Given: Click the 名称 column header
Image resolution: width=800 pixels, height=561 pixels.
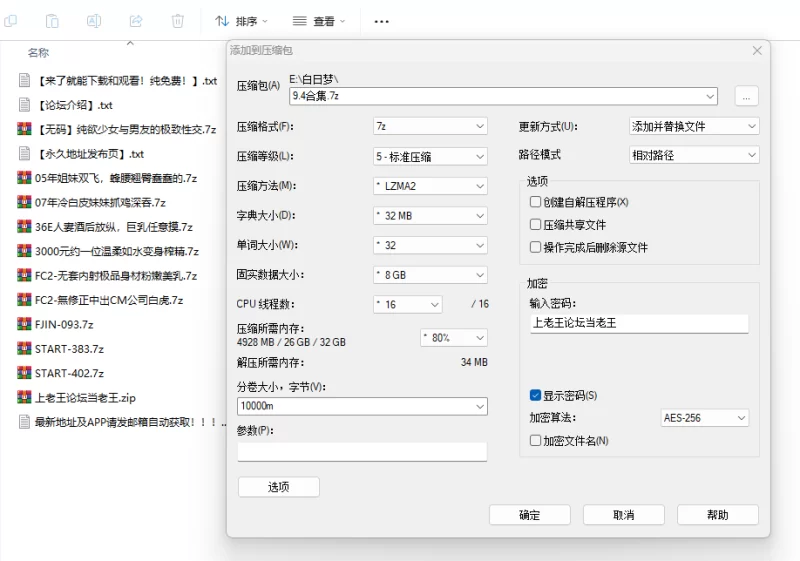Looking at the screenshot, I should (38, 53).
